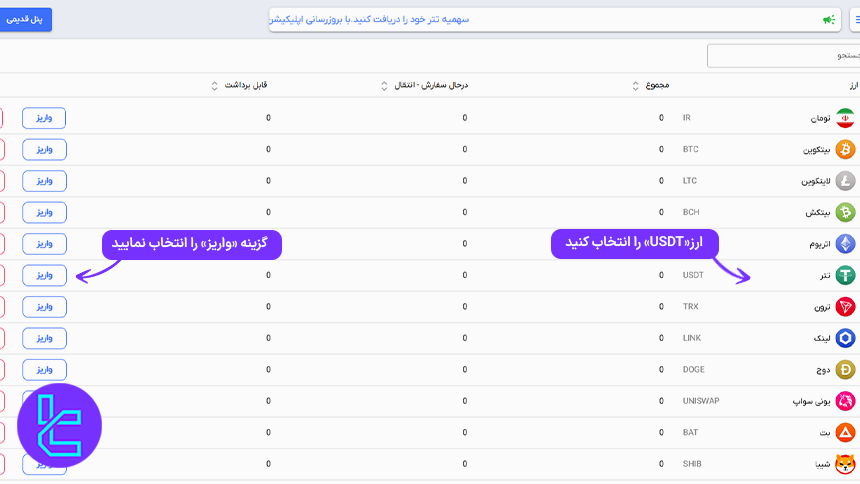The height and width of the screenshot is (484, 860).
Task: Click واریز deposit button in BTC row
Action: coord(44,149)
